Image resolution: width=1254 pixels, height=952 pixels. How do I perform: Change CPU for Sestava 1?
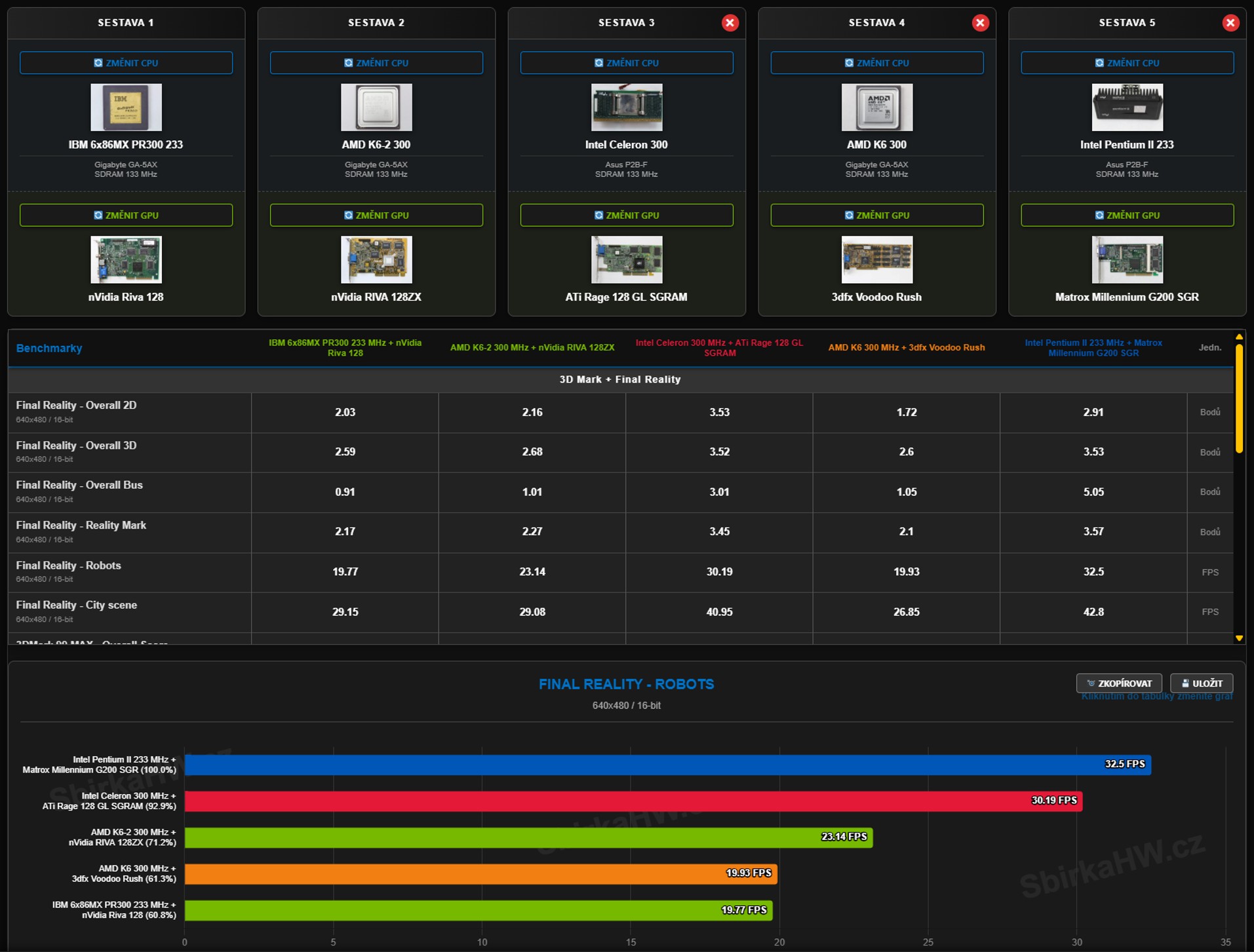point(126,63)
